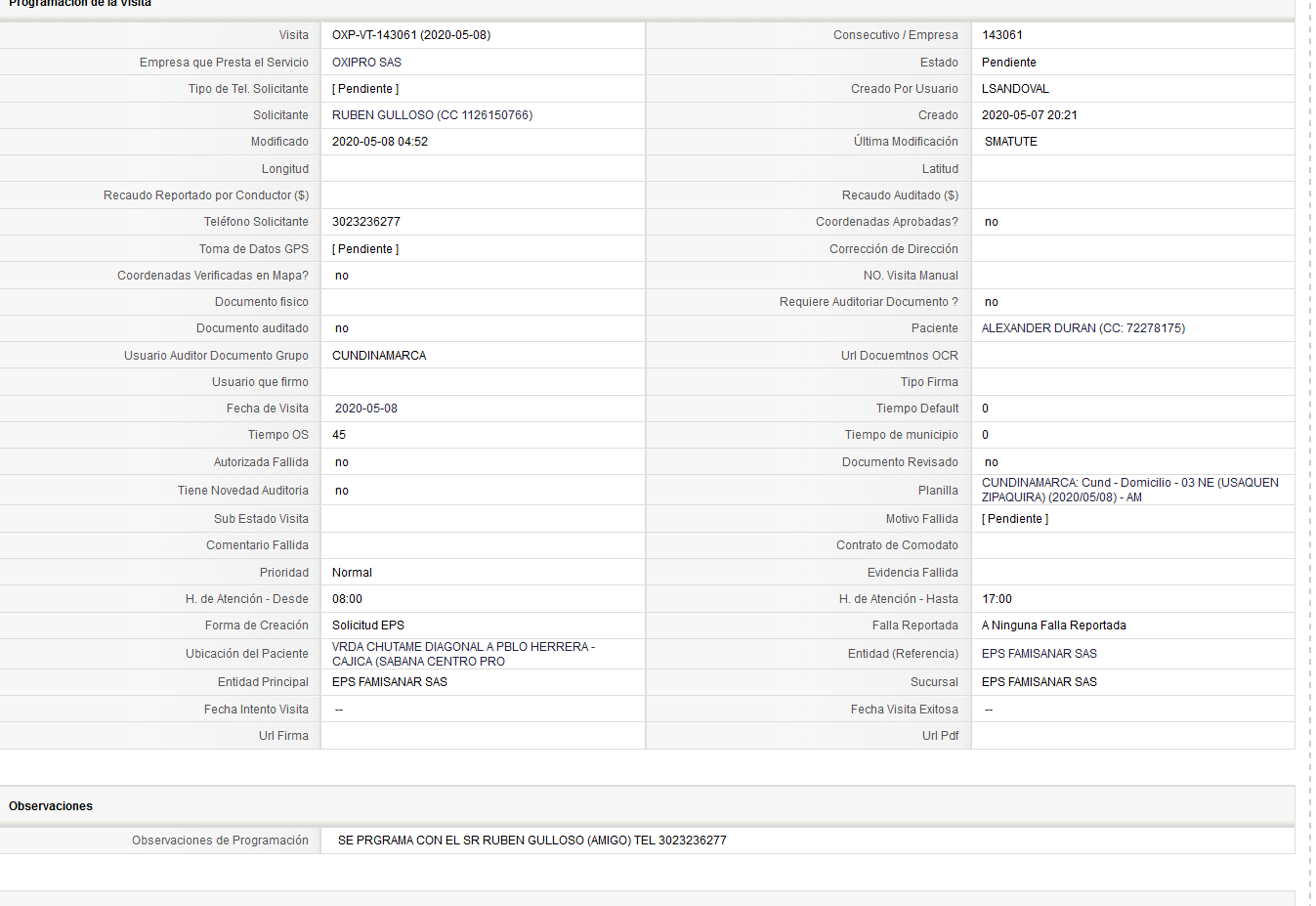The height and width of the screenshot is (906, 1316).
Task: Select phone number 3023236277 in Teléfono Solicitante
Action: [x=366, y=222]
